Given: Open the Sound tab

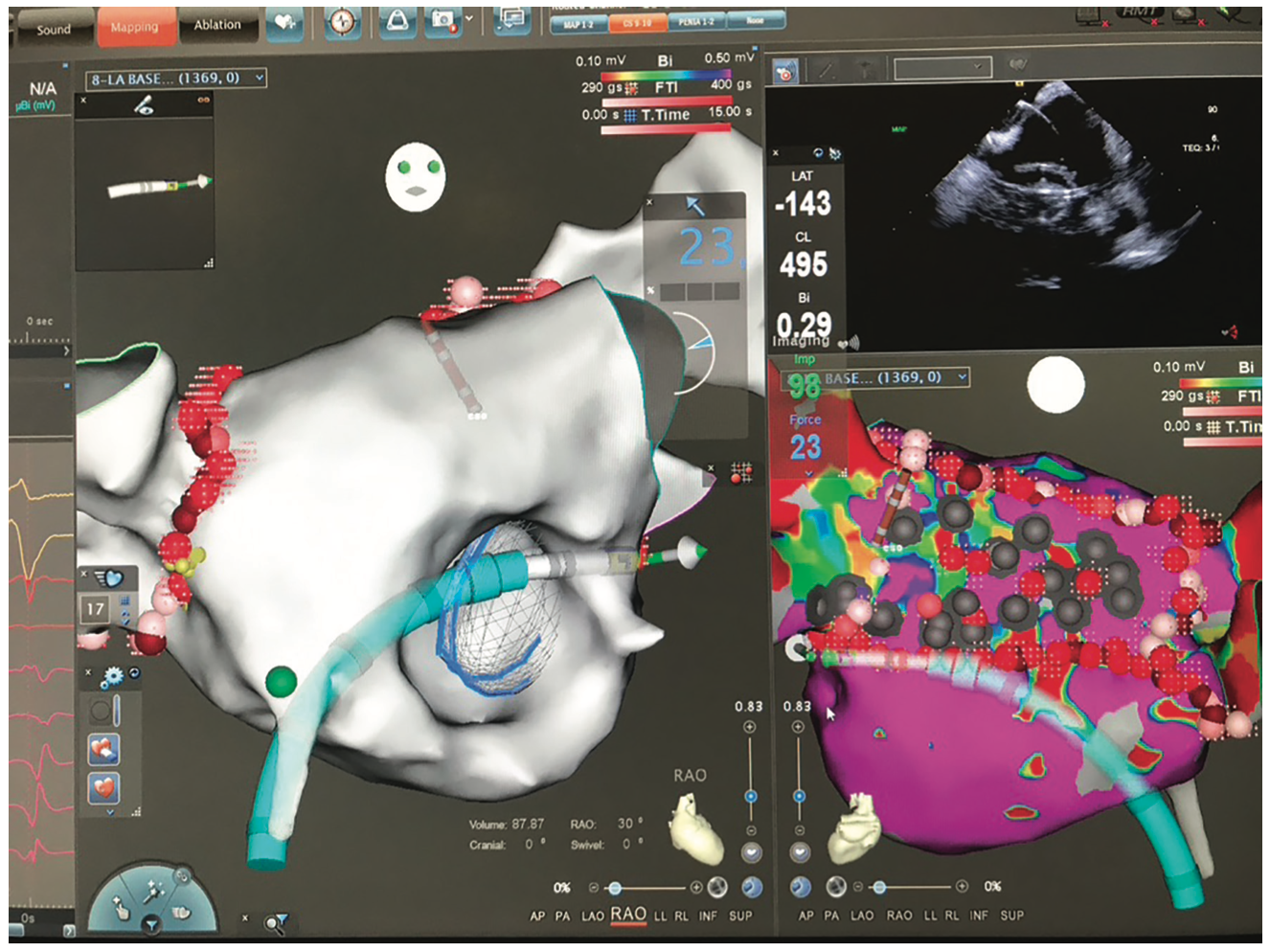Looking at the screenshot, I should 54,29.
